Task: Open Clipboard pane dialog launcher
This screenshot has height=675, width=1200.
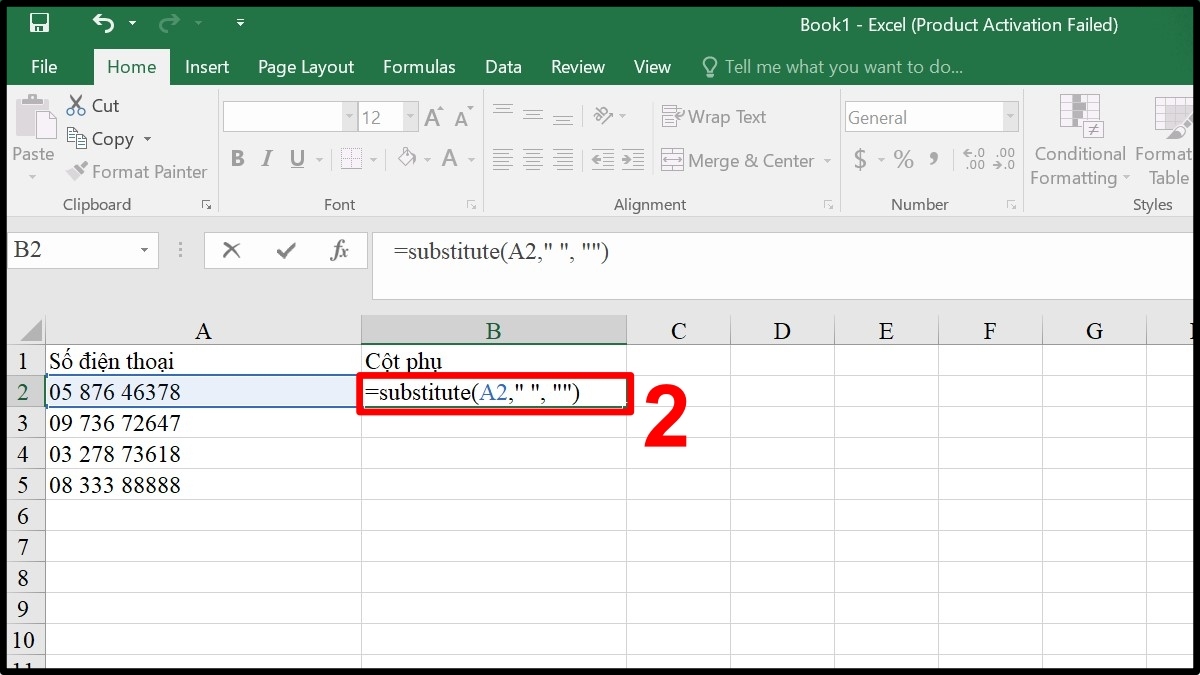Action: click(x=206, y=204)
